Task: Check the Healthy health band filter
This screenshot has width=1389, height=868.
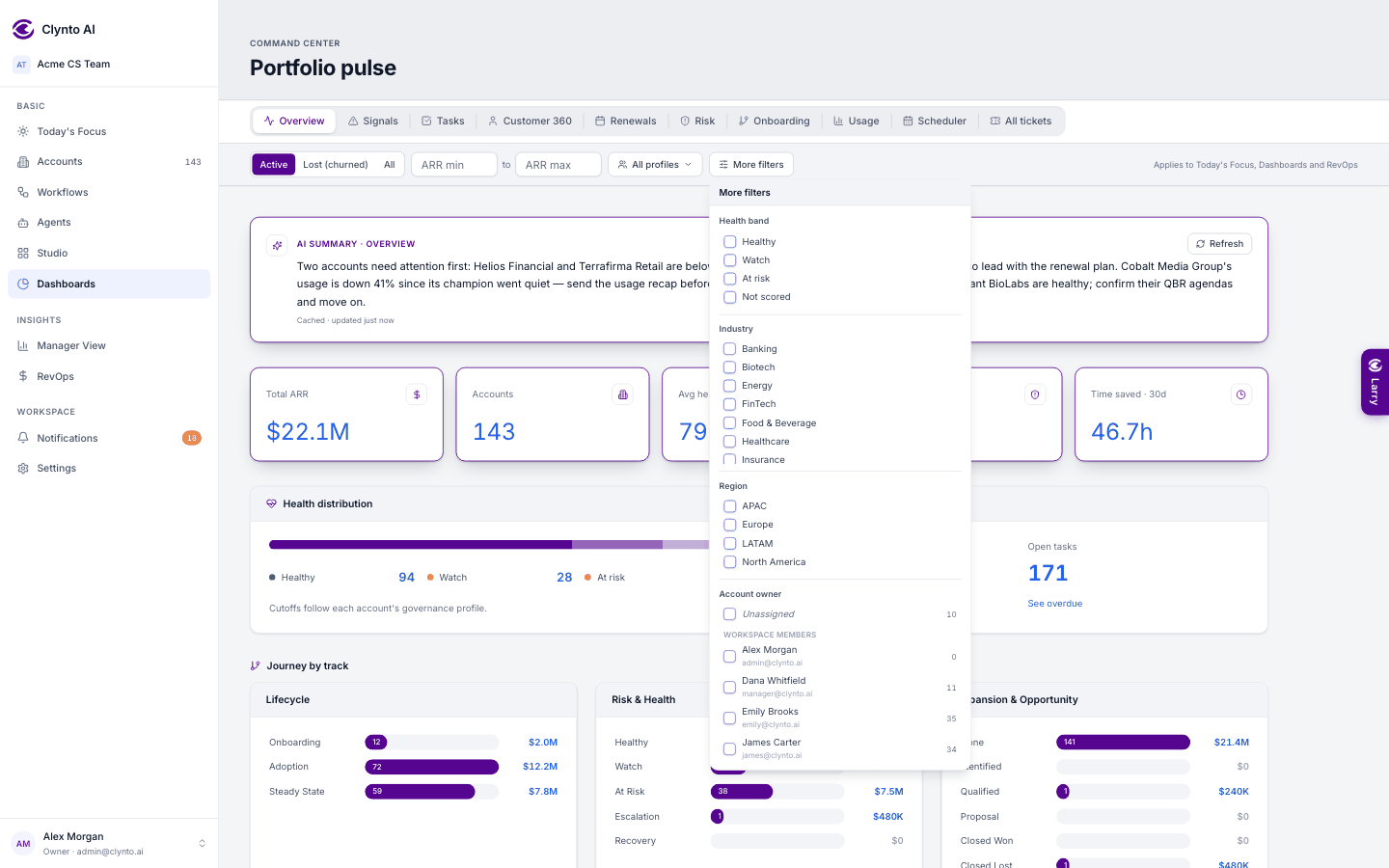Action: click(x=730, y=242)
